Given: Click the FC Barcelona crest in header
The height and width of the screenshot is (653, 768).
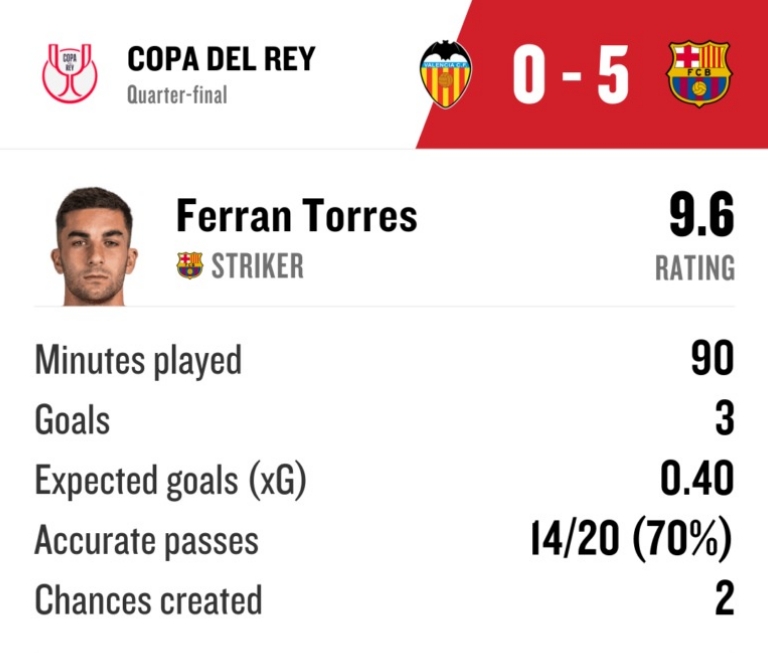Looking at the screenshot, I should tap(699, 74).
